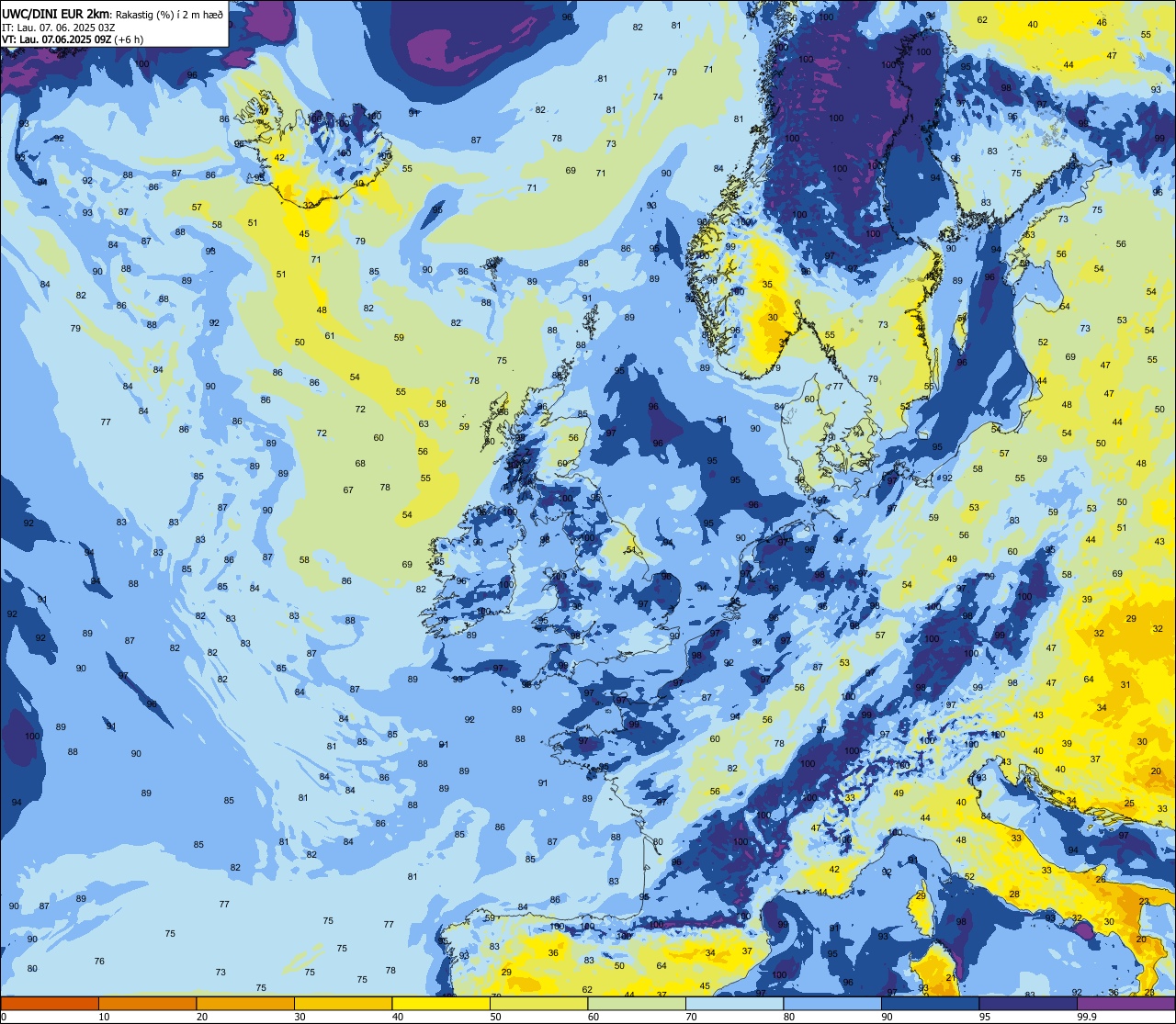Click the '99.9' legend scale label
1176x1024 pixels.
(1088, 1017)
